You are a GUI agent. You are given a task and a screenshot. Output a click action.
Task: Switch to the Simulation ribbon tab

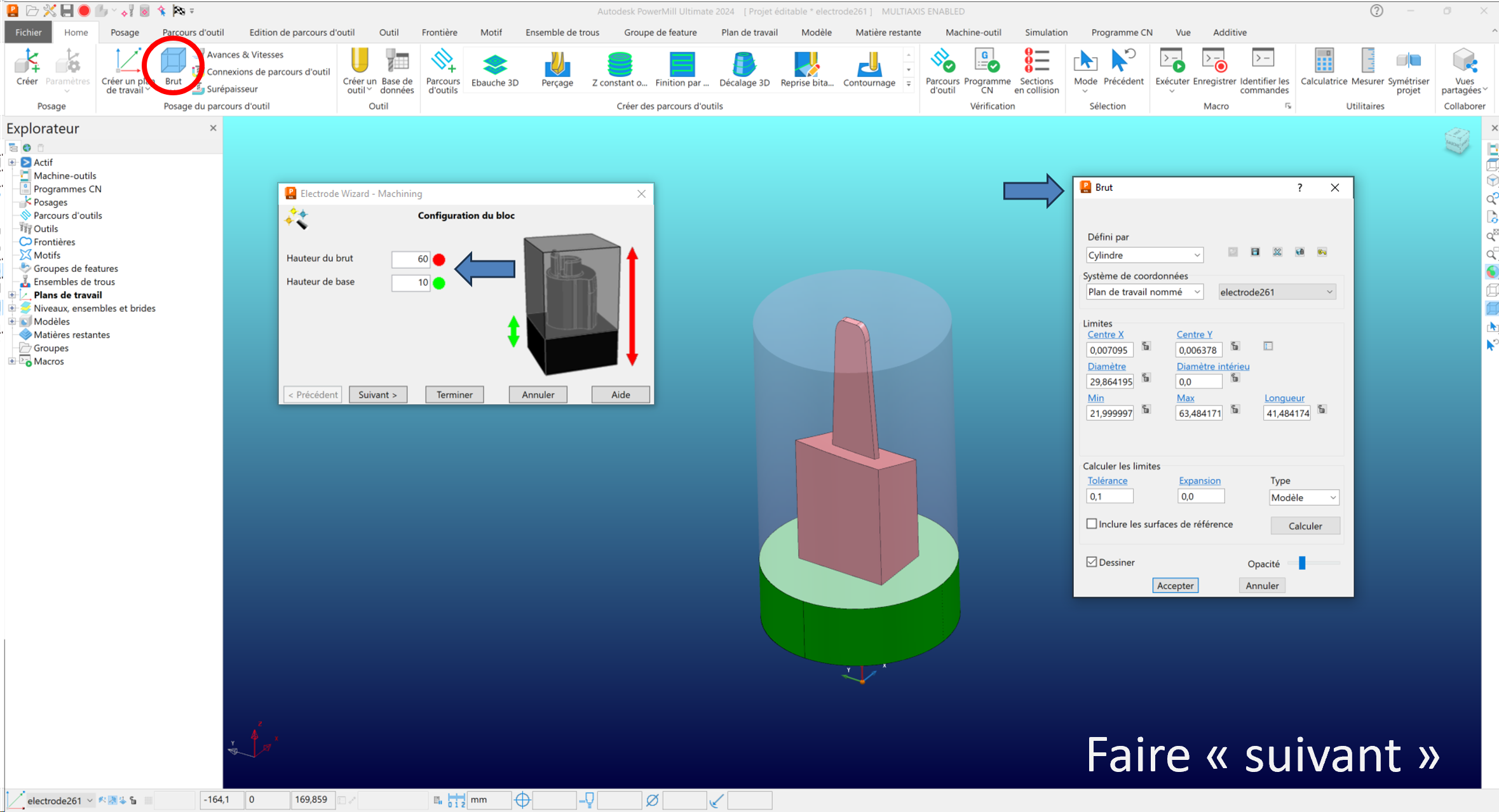click(1045, 32)
